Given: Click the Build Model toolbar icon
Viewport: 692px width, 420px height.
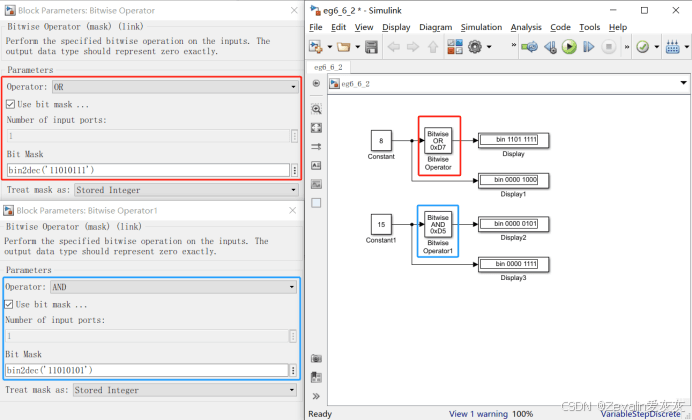Looking at the screenshot, I should pos(673,47).
